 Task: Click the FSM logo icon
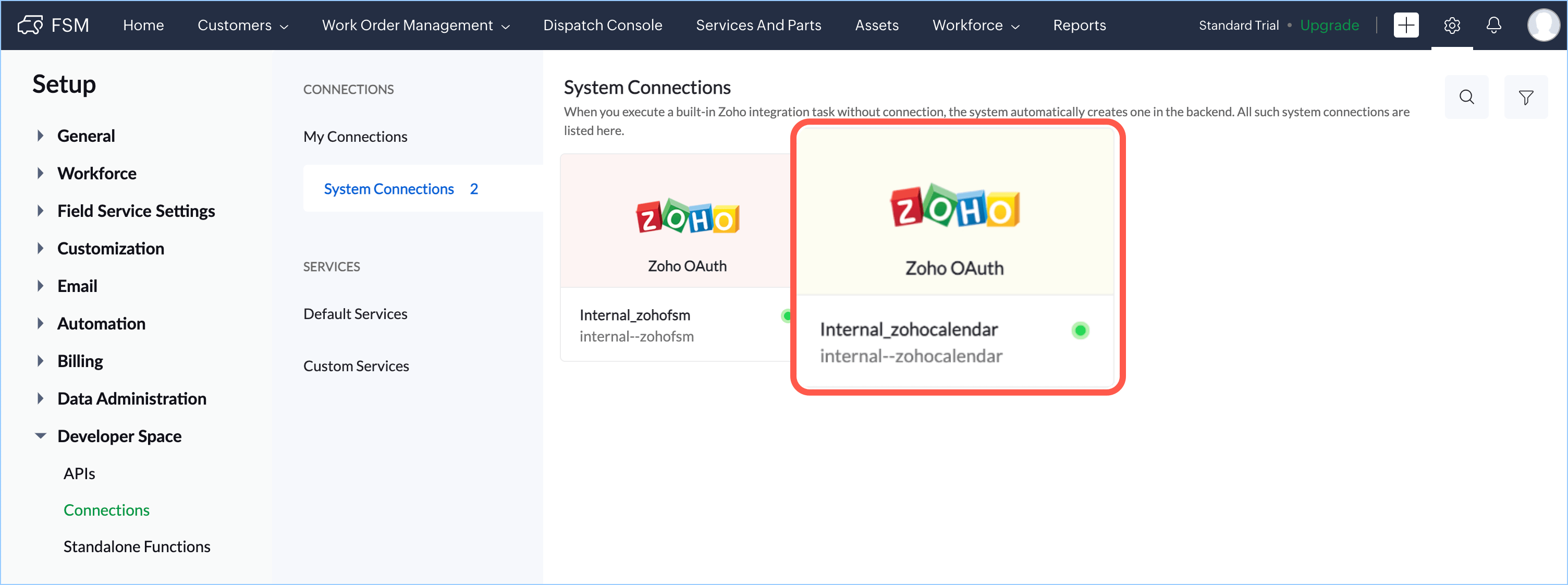30,25
